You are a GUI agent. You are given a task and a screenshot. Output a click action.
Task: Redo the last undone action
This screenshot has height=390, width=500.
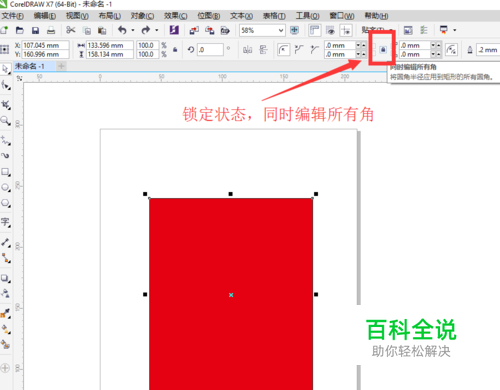coord(146,30)
